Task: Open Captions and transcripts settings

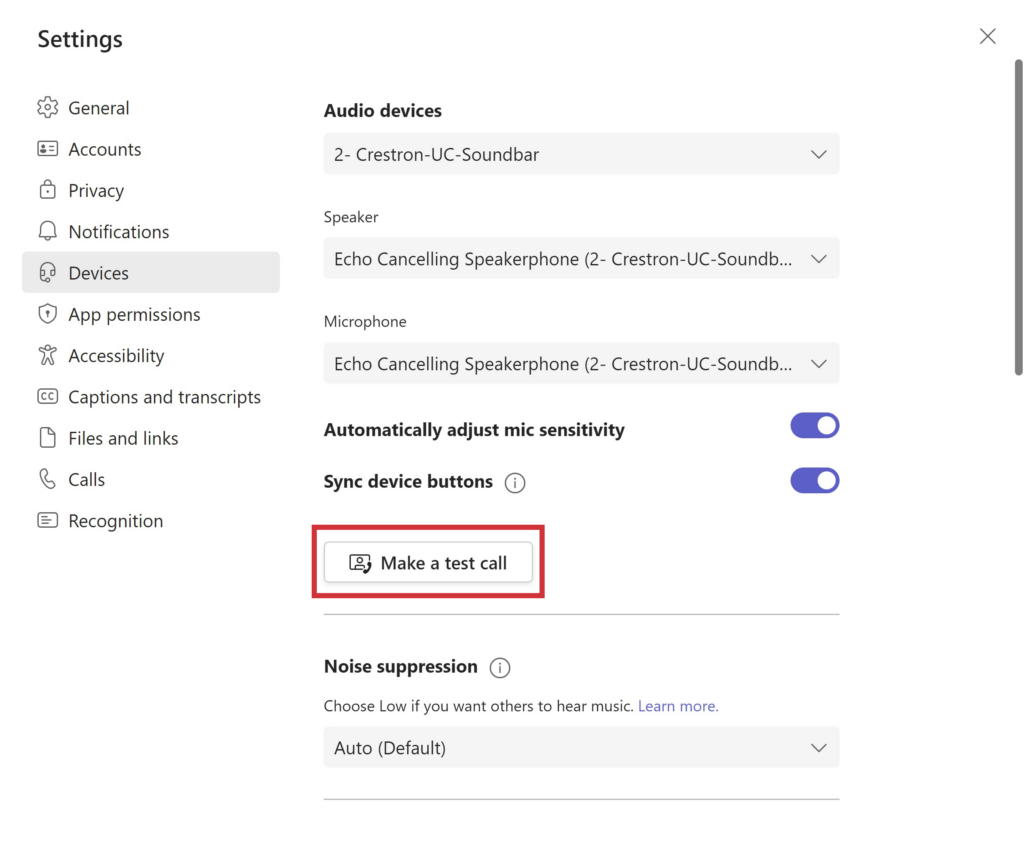Action: pyautogui.click(x=151, y=396)
